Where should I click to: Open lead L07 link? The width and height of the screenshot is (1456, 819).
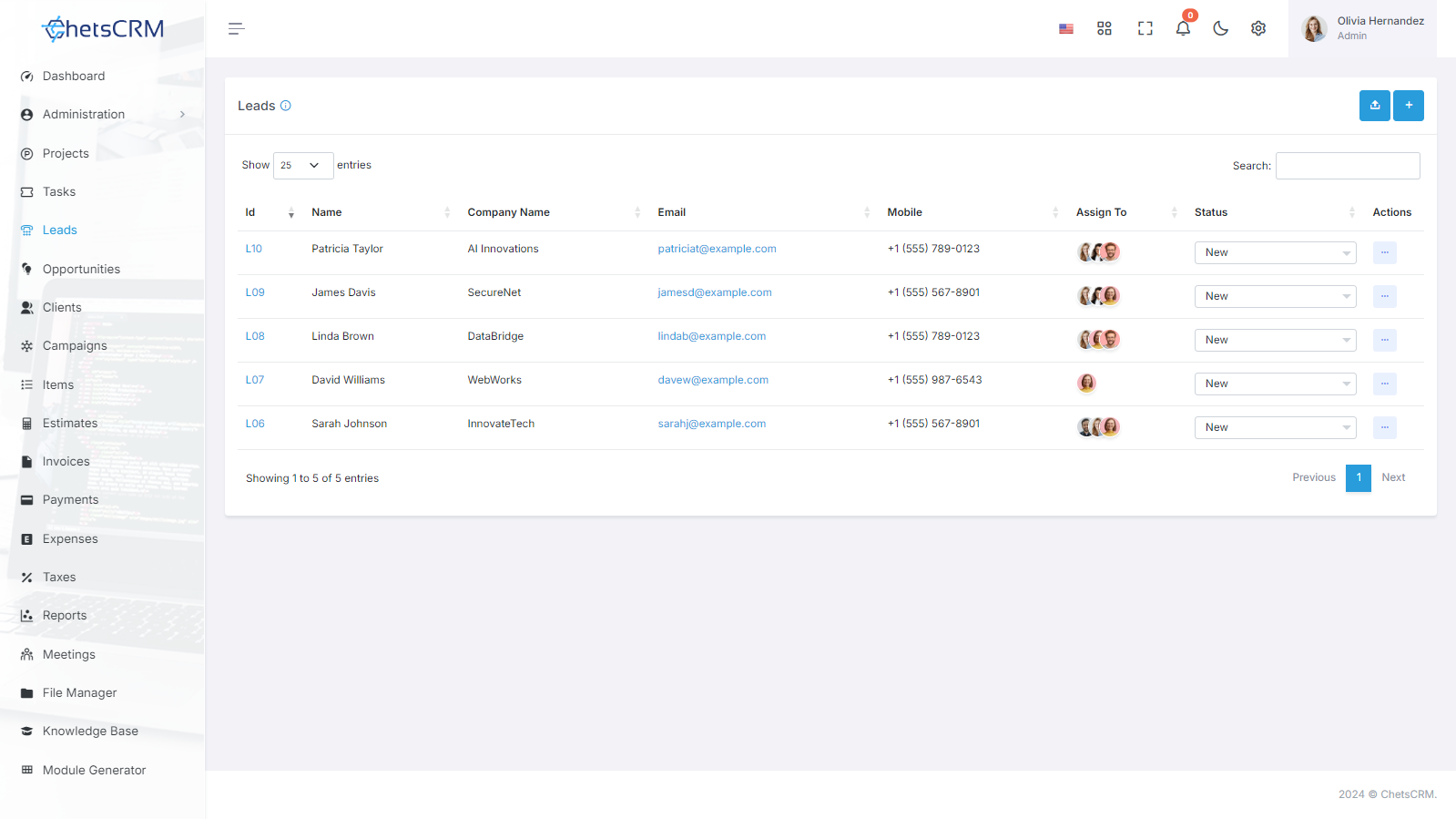click(x=255, y=380)
